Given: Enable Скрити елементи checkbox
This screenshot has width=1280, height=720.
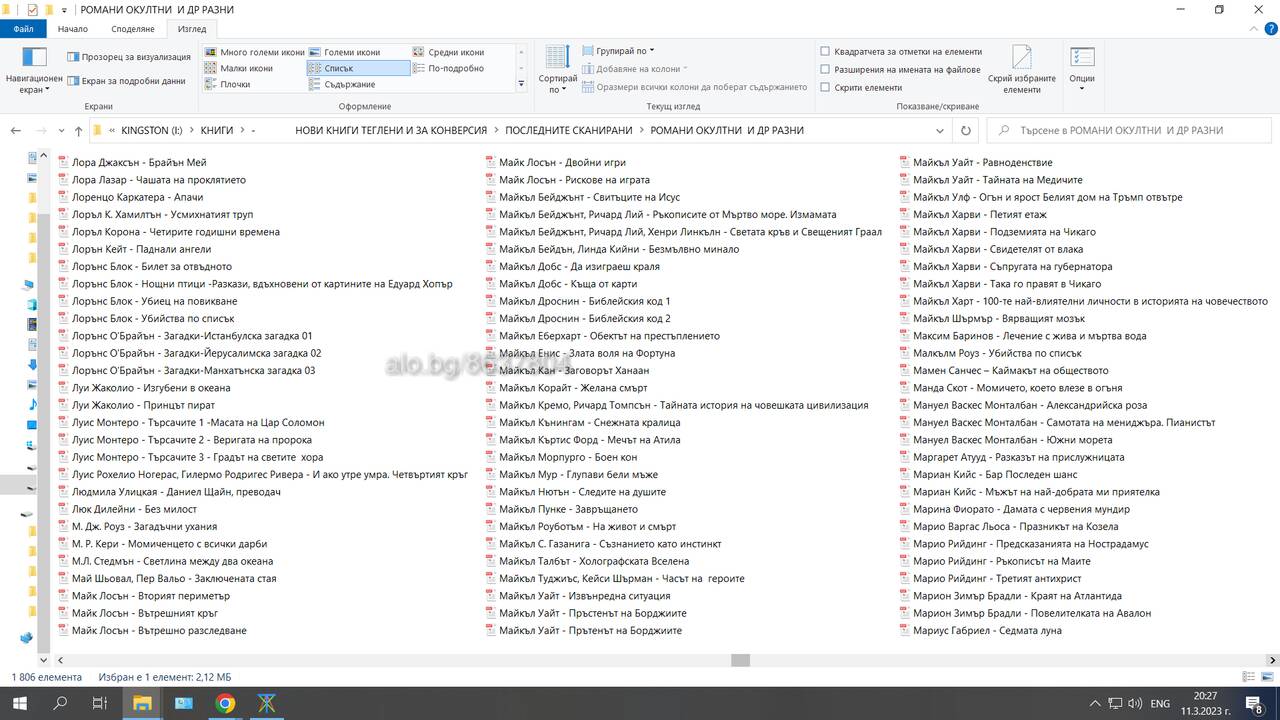Looking at the screenshot, I should coord(825,87).
